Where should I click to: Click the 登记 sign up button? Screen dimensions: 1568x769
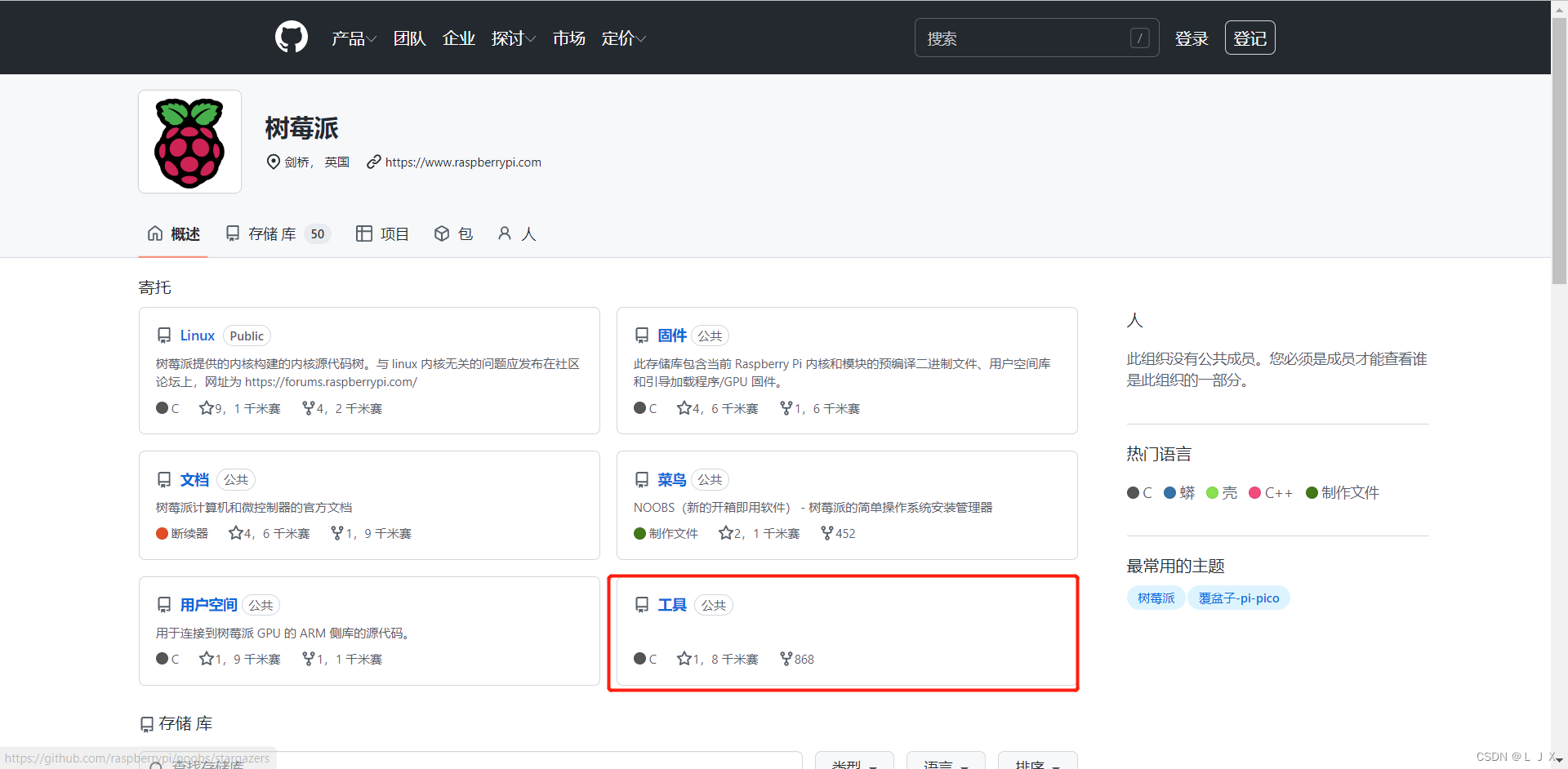click(x=1249, y=38)
